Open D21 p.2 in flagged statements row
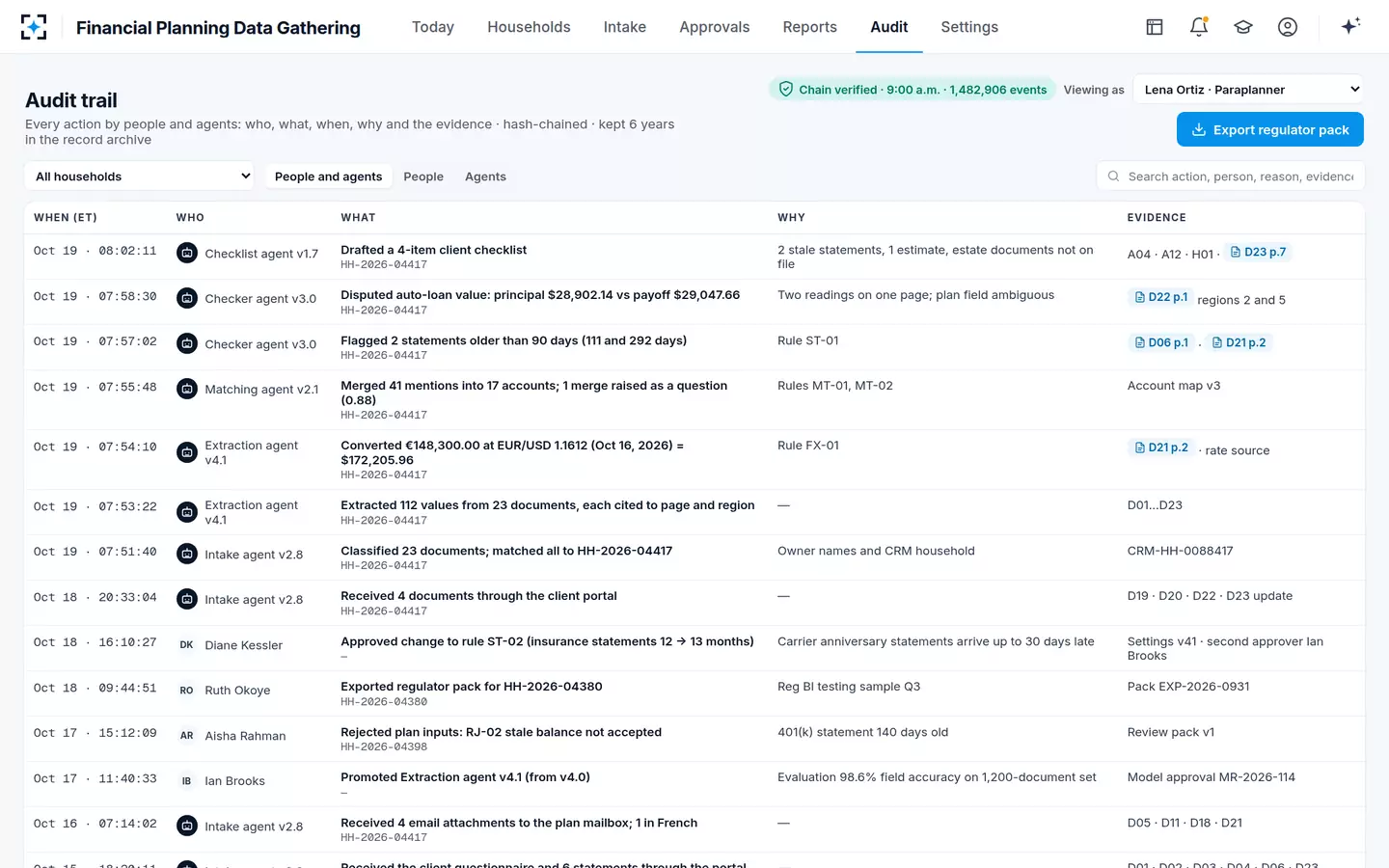 tap(1239, 342)
